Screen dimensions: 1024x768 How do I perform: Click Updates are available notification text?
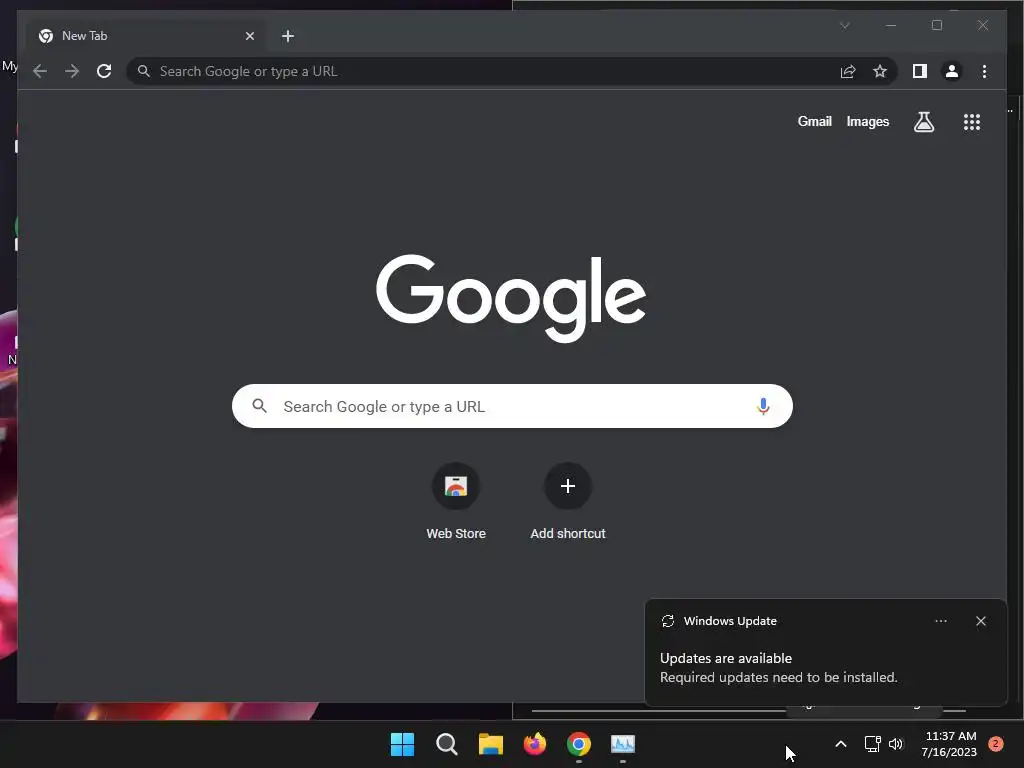point(726,658)
